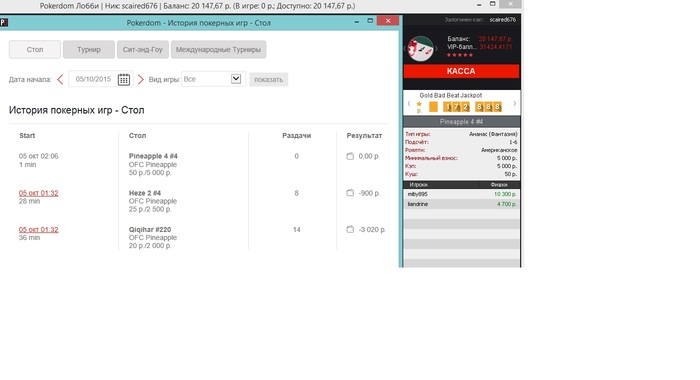
Task: Open the 05 окт 01:32 link for Heze 2 #4
Action: [x=38, y=193]
